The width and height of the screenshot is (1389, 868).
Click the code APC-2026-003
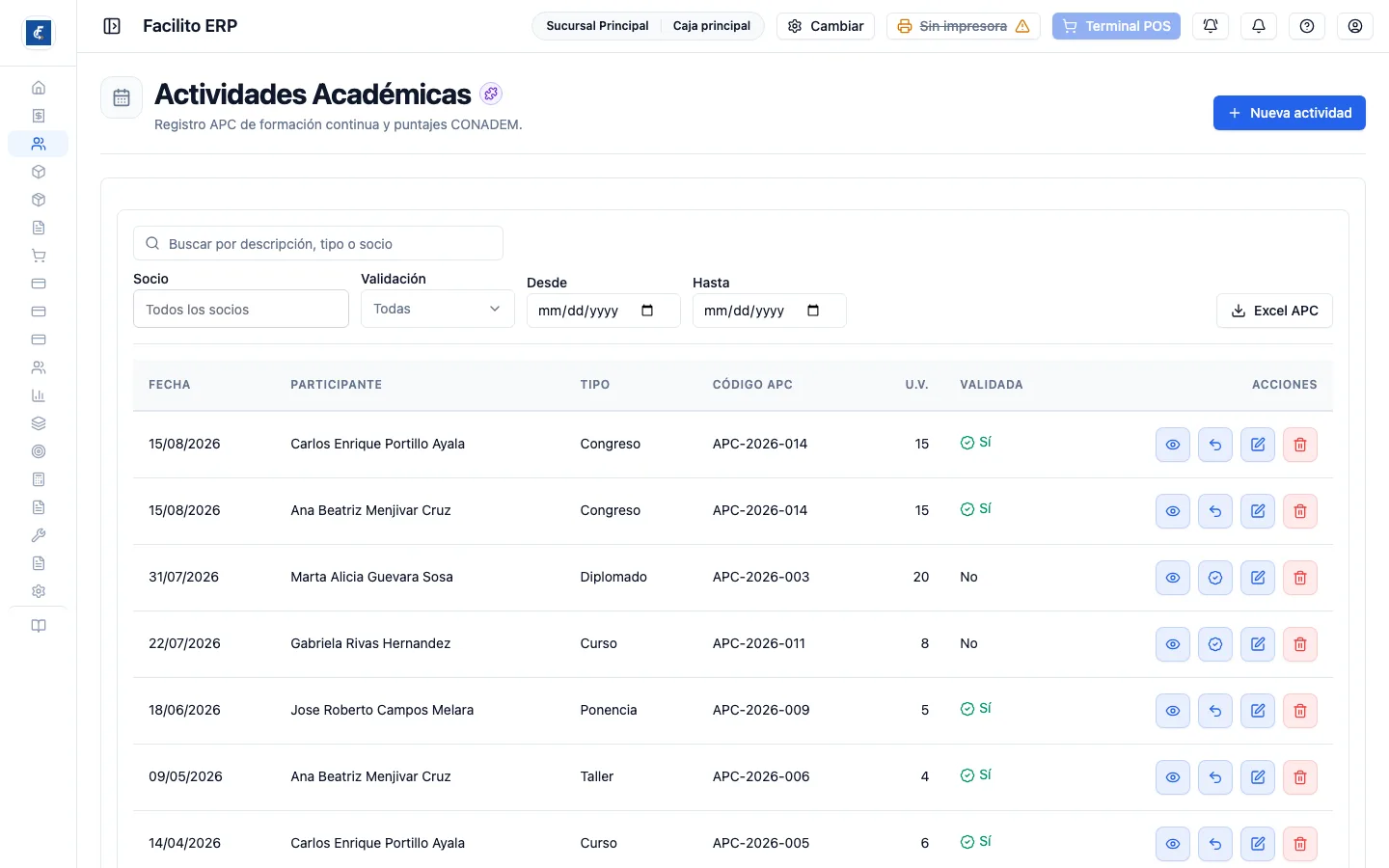(761, 577)
